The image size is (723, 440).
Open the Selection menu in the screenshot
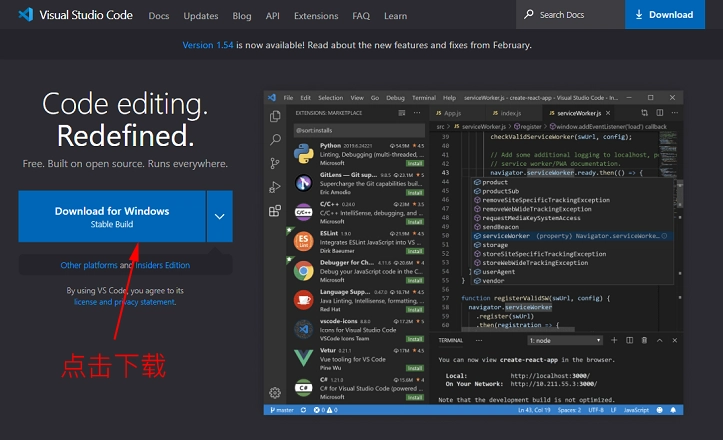tap(331, 98)
